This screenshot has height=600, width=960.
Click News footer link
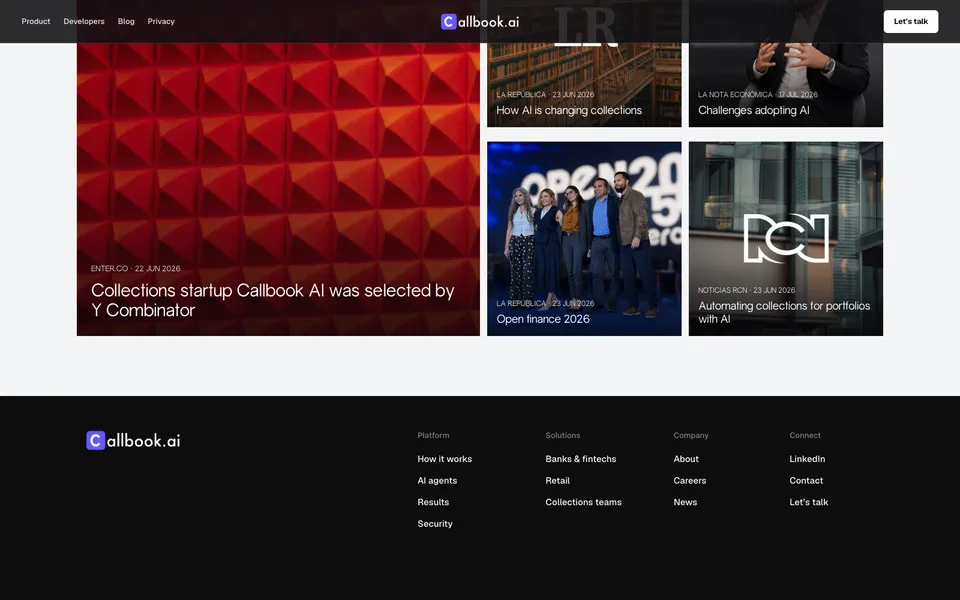point(684,502)
